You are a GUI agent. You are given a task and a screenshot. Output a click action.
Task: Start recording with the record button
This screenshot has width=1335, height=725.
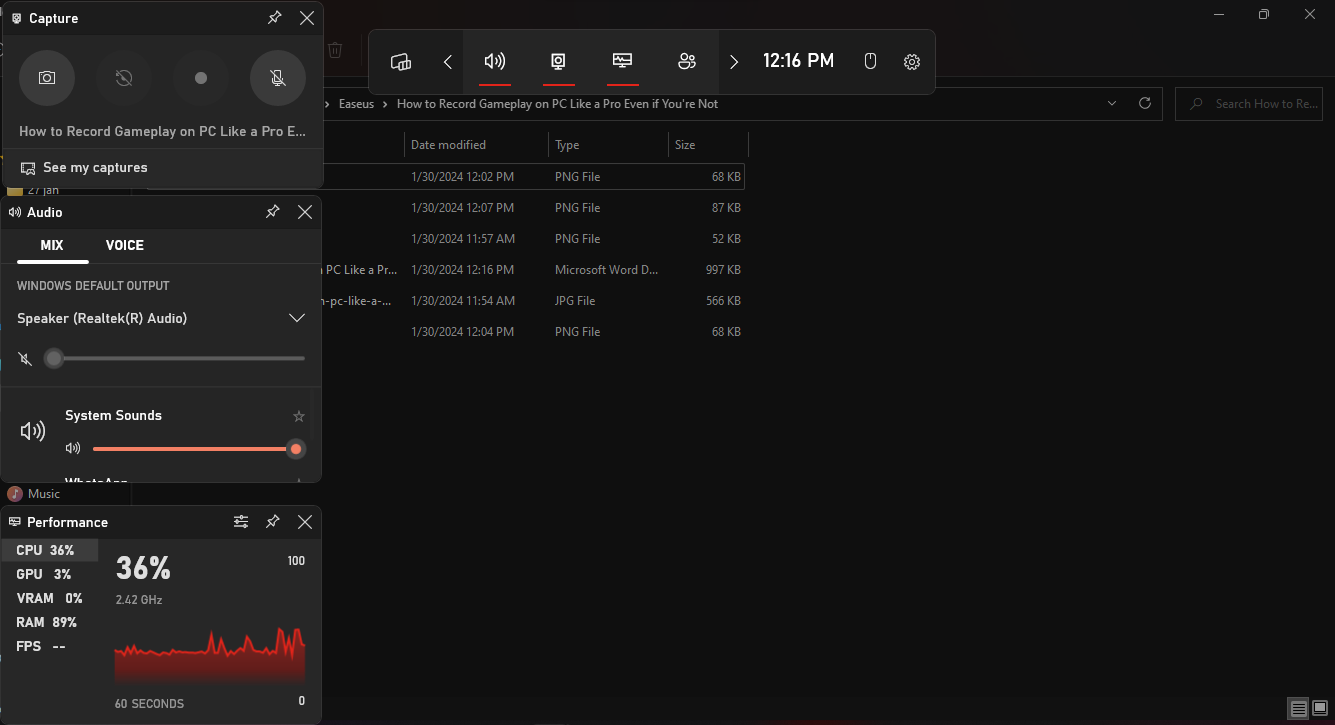200,78
